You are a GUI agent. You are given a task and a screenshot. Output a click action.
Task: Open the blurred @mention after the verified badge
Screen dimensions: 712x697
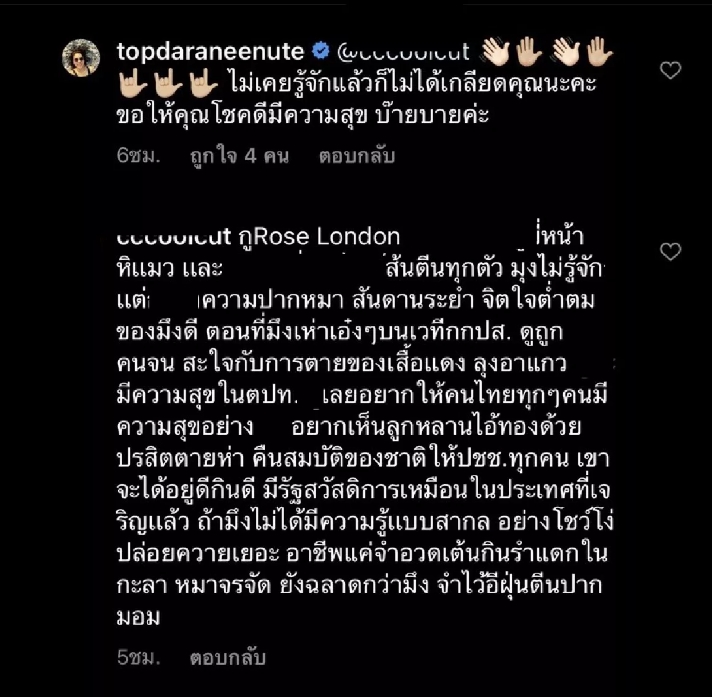[403, 52]
